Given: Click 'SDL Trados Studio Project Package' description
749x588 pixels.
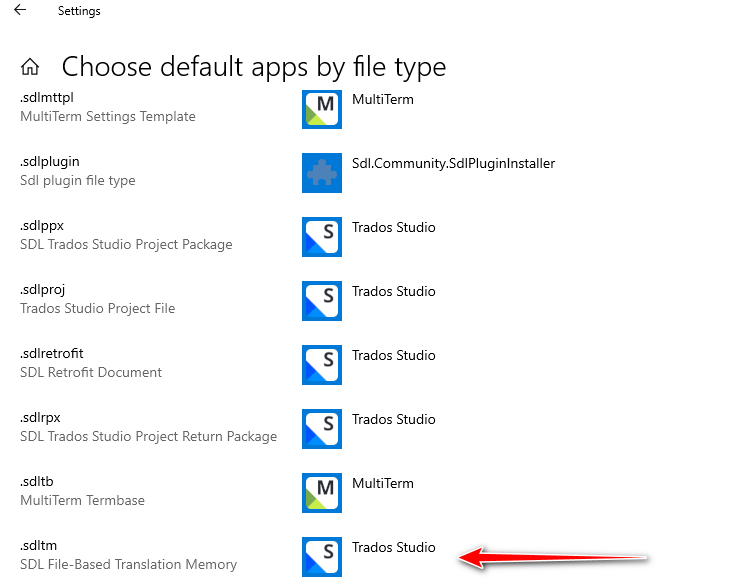Looking at the screenshot, I should click(x=126, y=245).
